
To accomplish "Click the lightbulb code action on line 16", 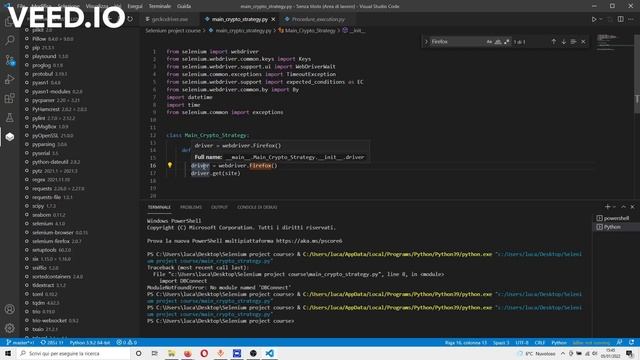I will 170,165.
